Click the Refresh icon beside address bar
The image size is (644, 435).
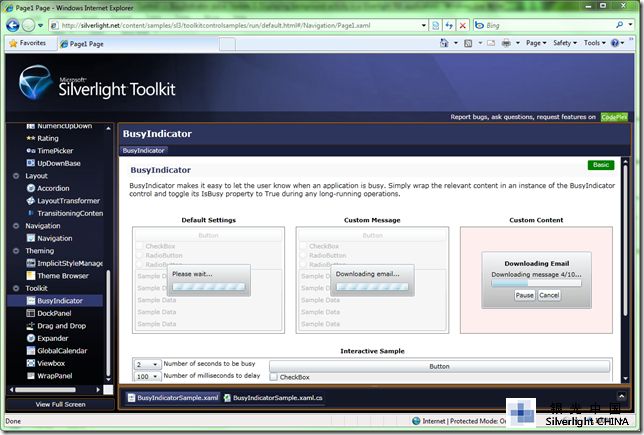[449, 25]
